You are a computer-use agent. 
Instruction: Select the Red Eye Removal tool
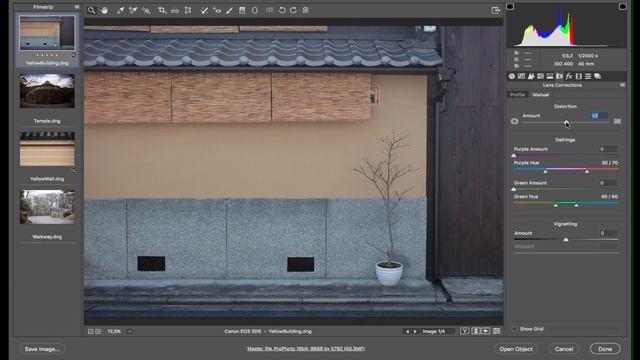(217, 10)
